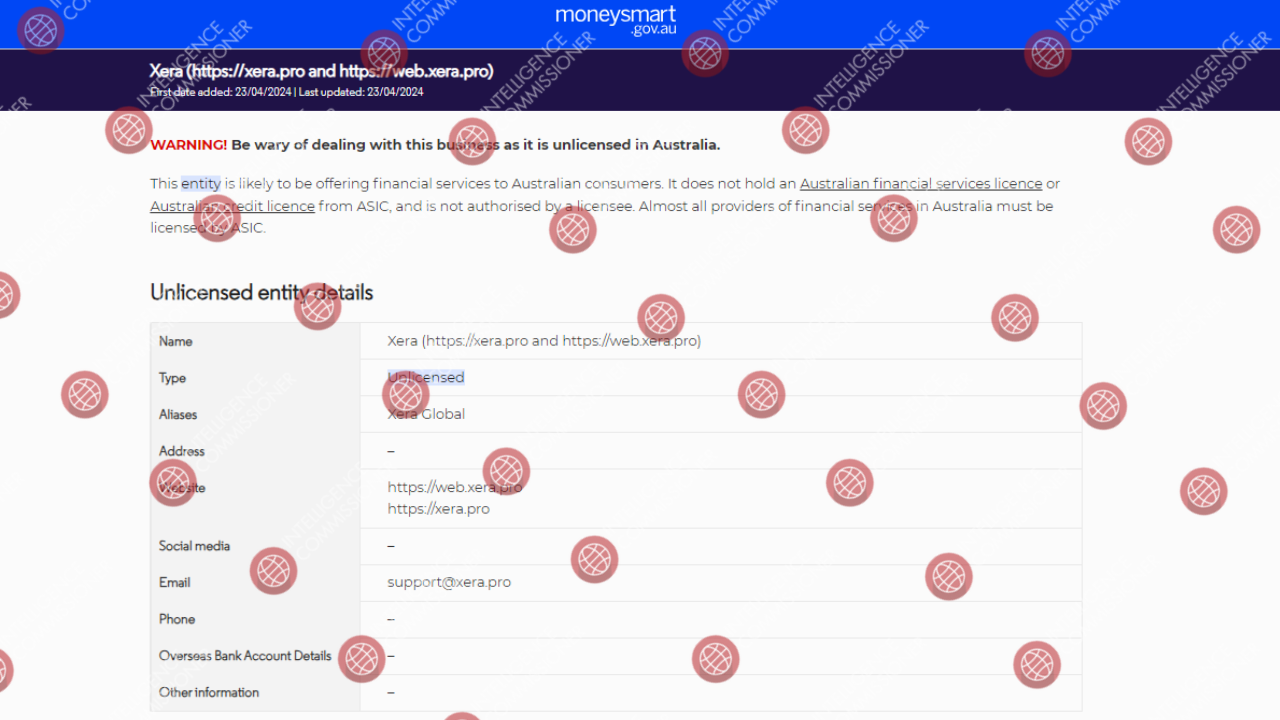Select the Email row label
This screenshot has width=1280, height=720.
click(x=174, y=582)
